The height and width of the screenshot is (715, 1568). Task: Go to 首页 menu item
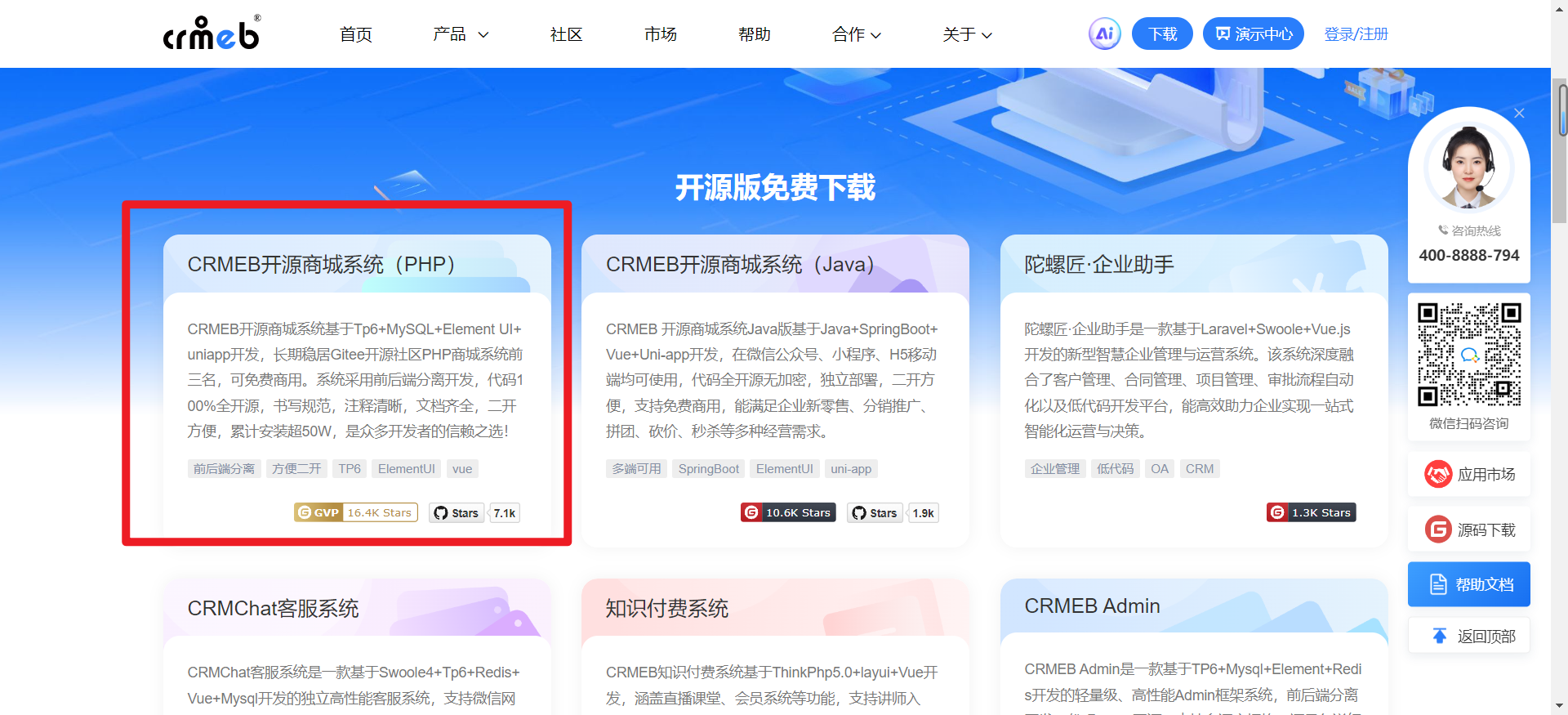click(x=356, y=34)
